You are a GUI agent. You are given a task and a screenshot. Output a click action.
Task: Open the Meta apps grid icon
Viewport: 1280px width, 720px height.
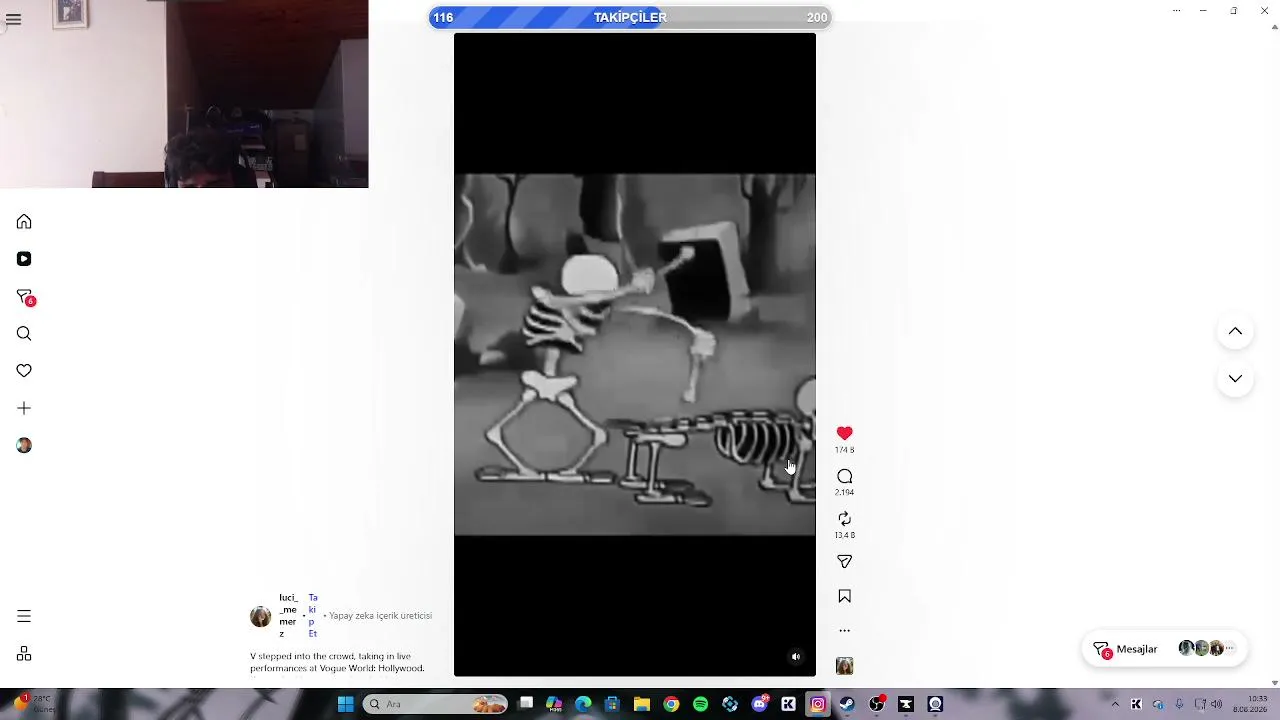click(24, 654)
